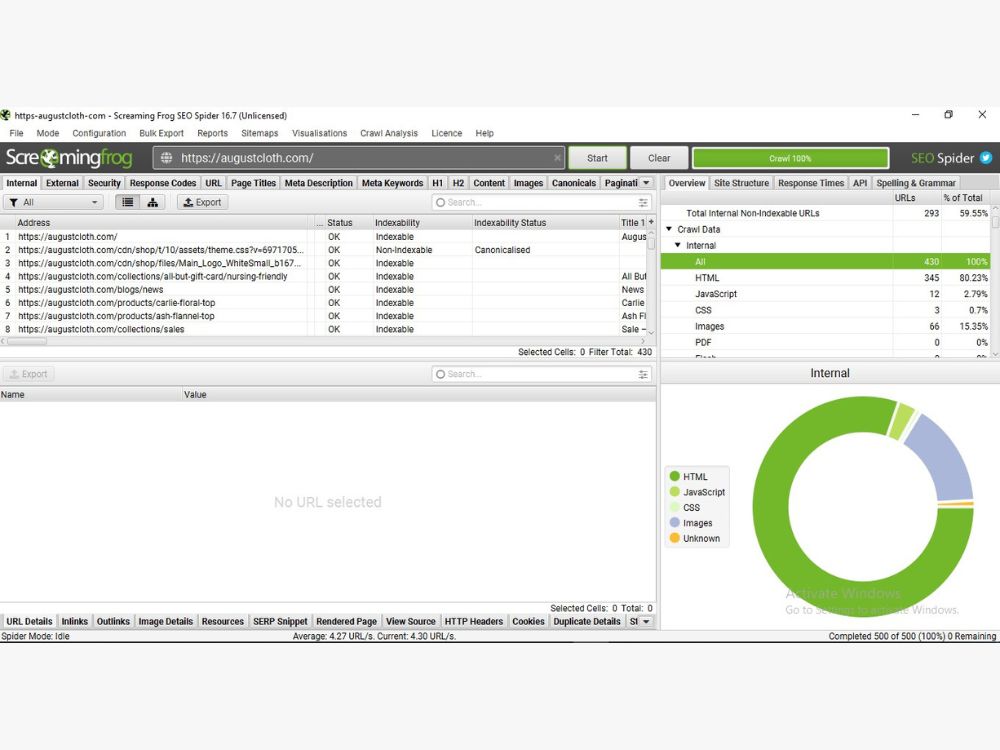Select the ash-flannel-top product URL row
The height and width of the screenshot is (750, 1000).
tap(323, 316)
